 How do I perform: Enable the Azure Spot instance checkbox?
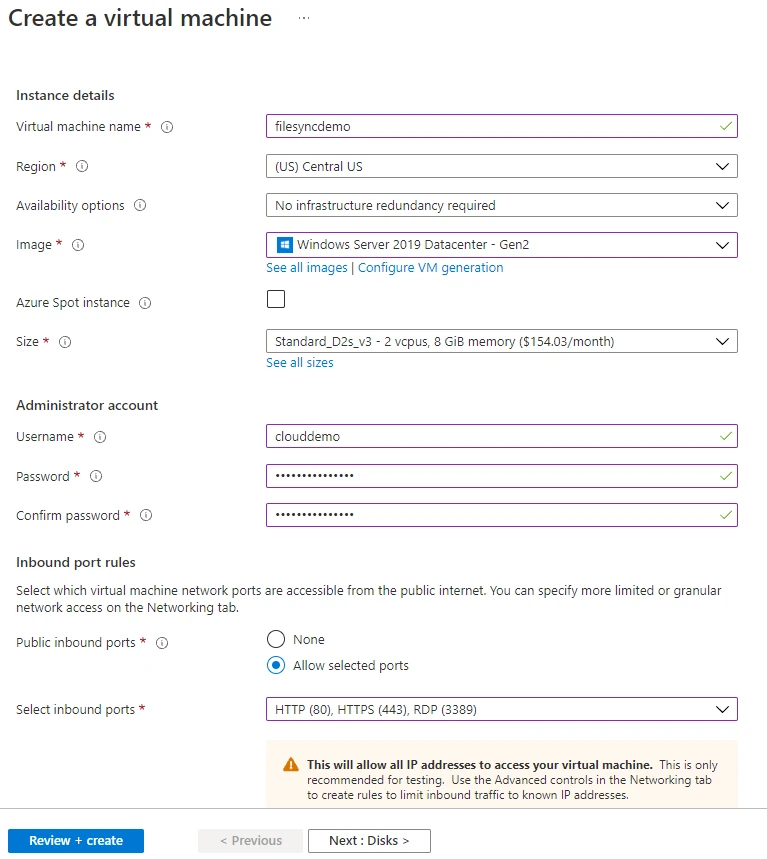click(x=276, y=298)
